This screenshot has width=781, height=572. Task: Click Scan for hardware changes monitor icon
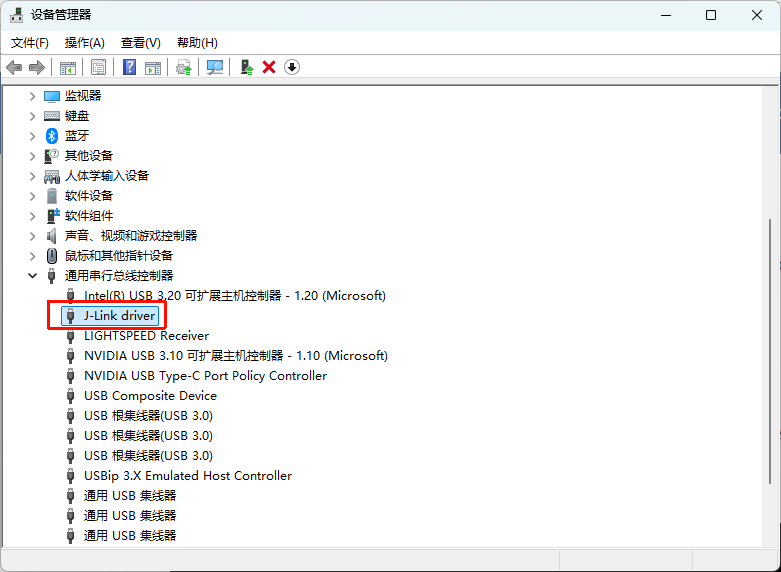click(214, 67)
